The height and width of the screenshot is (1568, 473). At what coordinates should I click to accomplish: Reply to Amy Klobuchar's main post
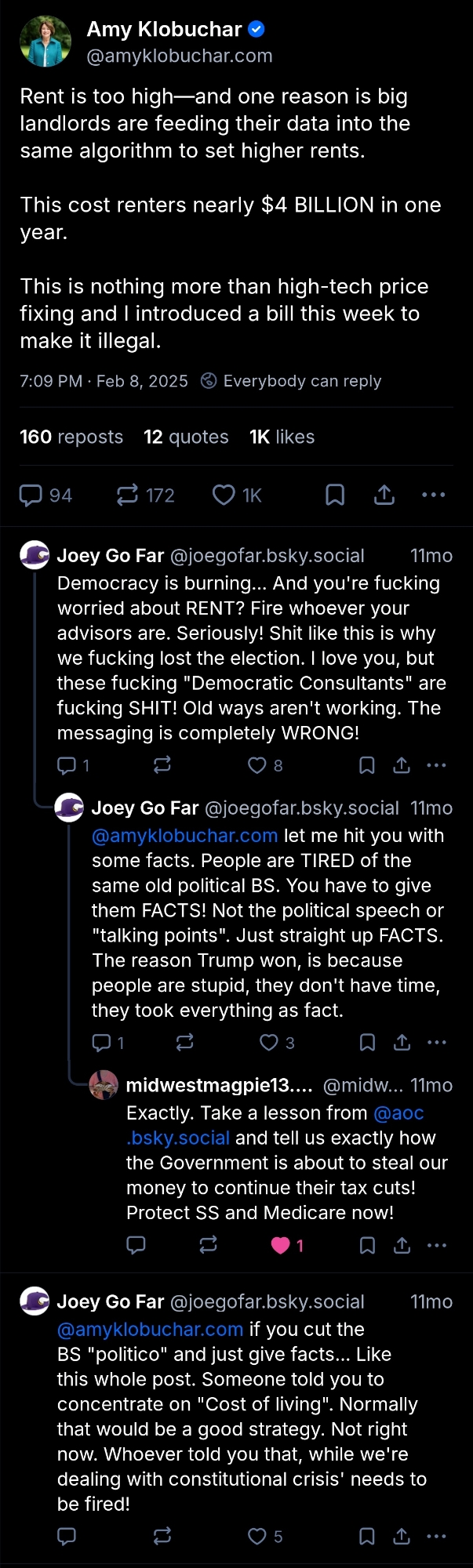31,495
